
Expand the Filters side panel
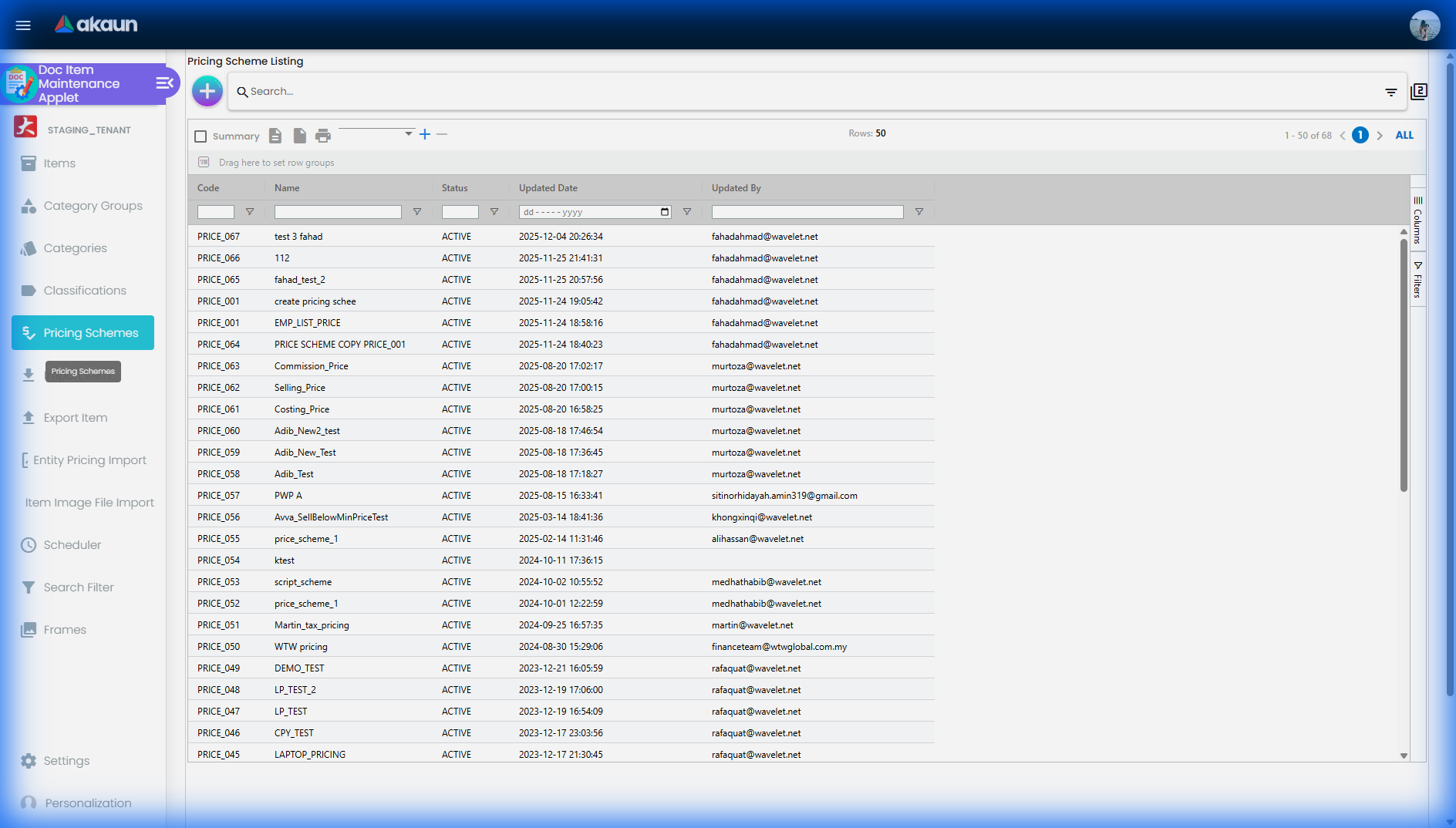[1417, 279]
